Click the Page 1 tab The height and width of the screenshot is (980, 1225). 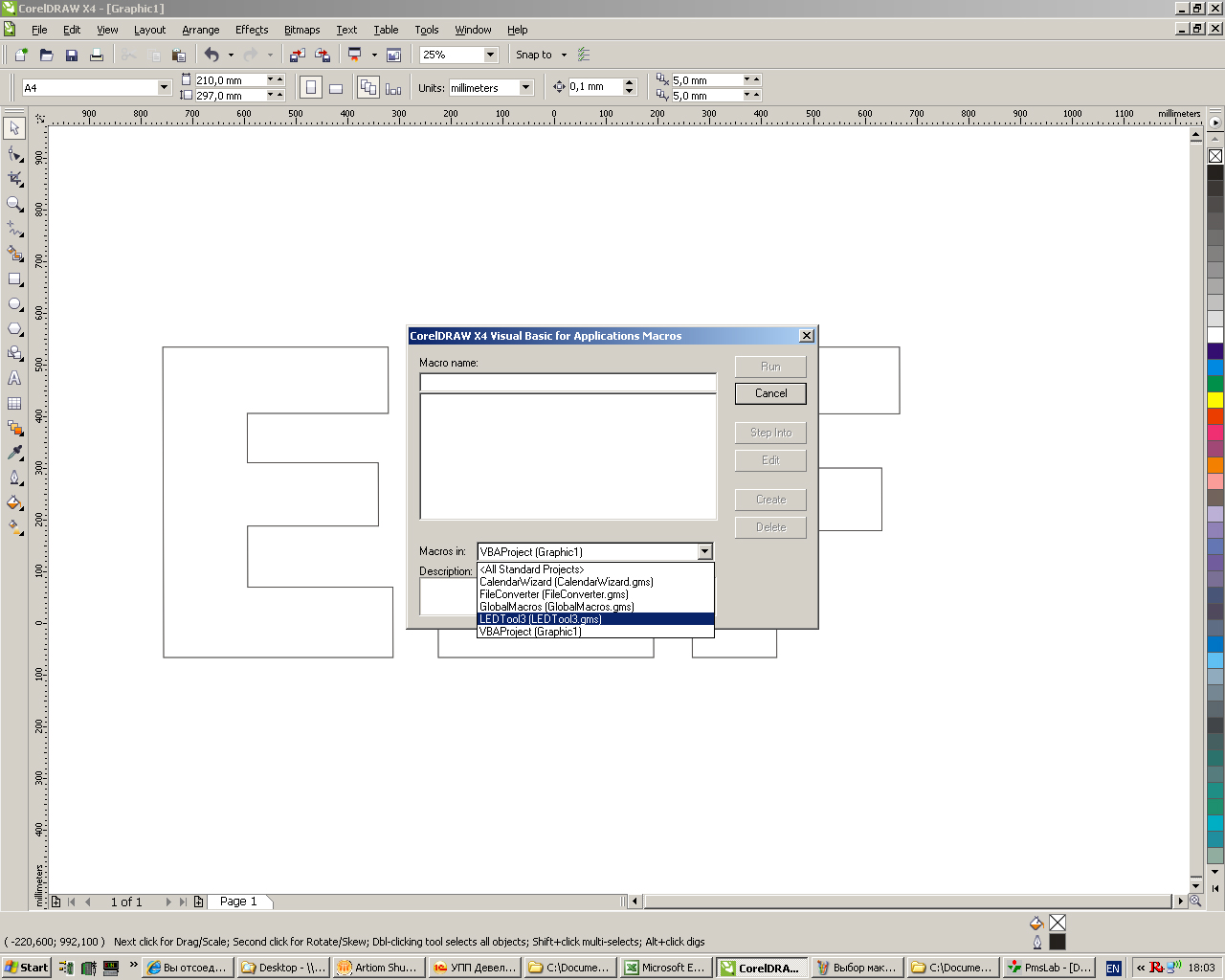pyautogui.click(x=238, y=902)
